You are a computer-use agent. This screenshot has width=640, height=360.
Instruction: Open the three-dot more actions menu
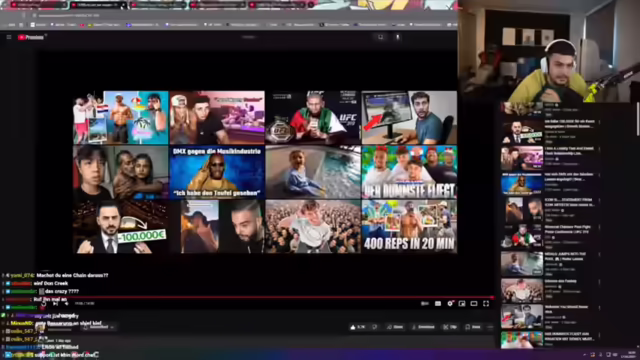coord(490,327)
